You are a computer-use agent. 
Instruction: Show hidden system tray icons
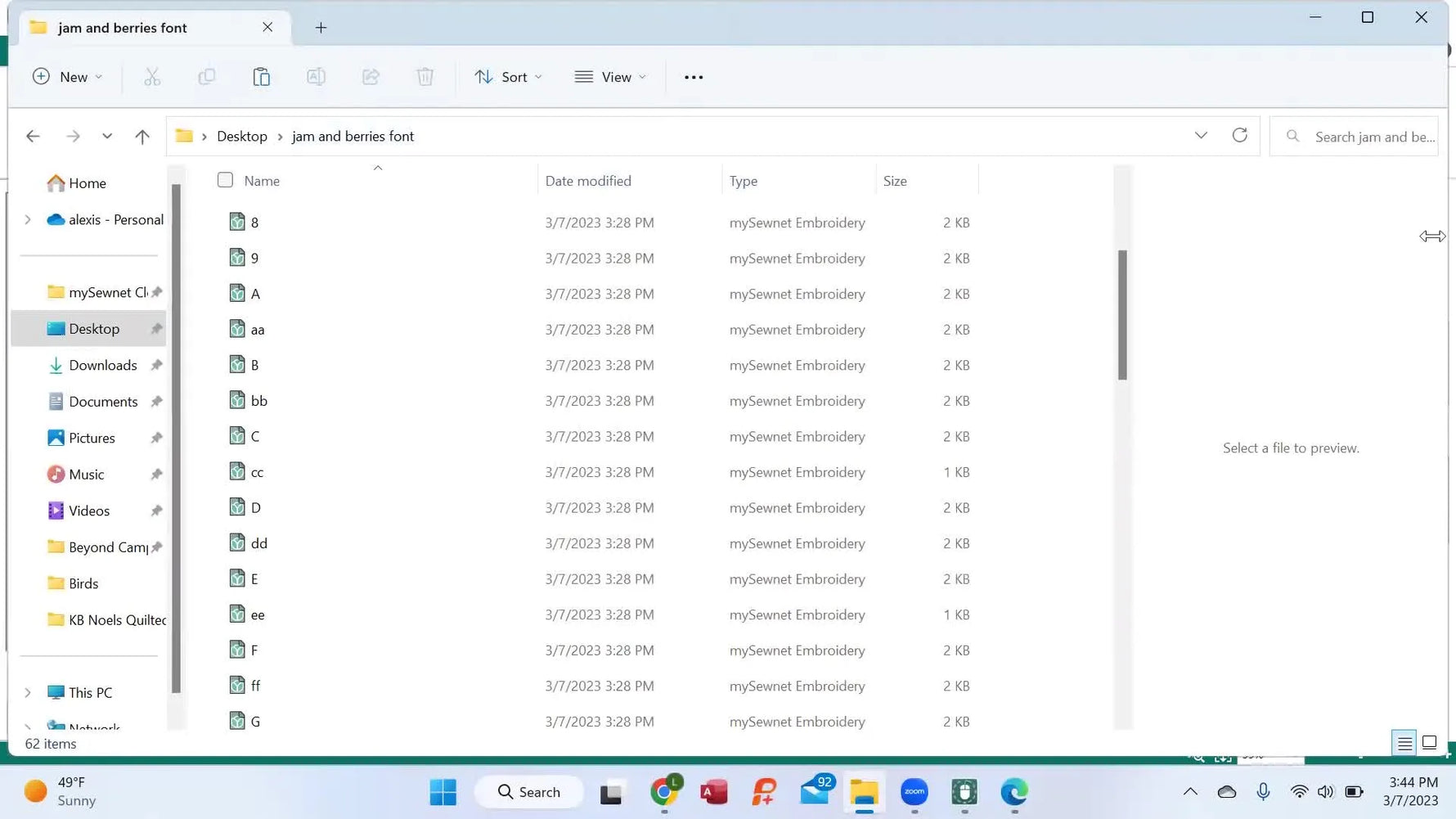click(1190, 791)
